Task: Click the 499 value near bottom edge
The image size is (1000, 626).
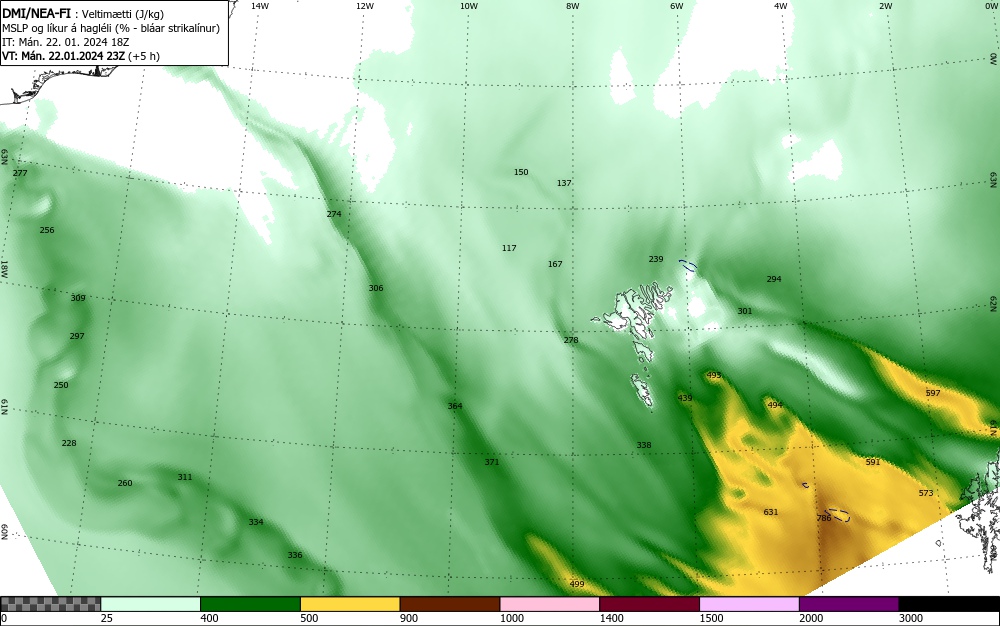Action: pos(577,584)
